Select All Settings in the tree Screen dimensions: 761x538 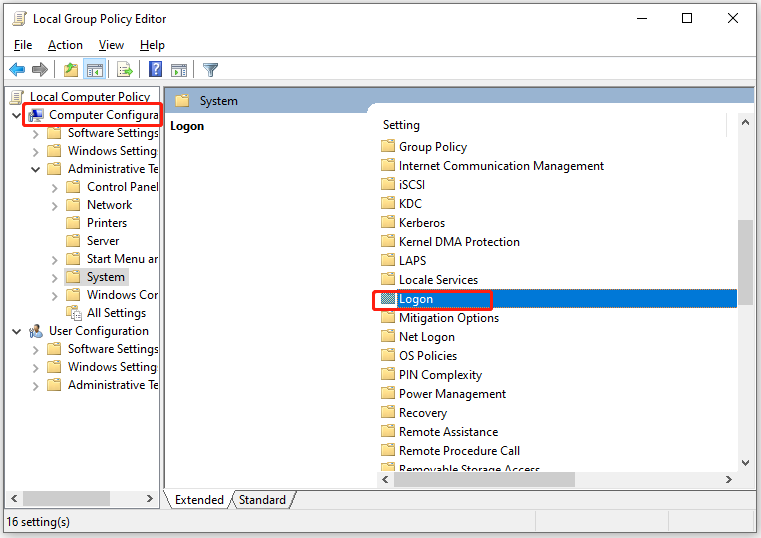coord(116,313)
